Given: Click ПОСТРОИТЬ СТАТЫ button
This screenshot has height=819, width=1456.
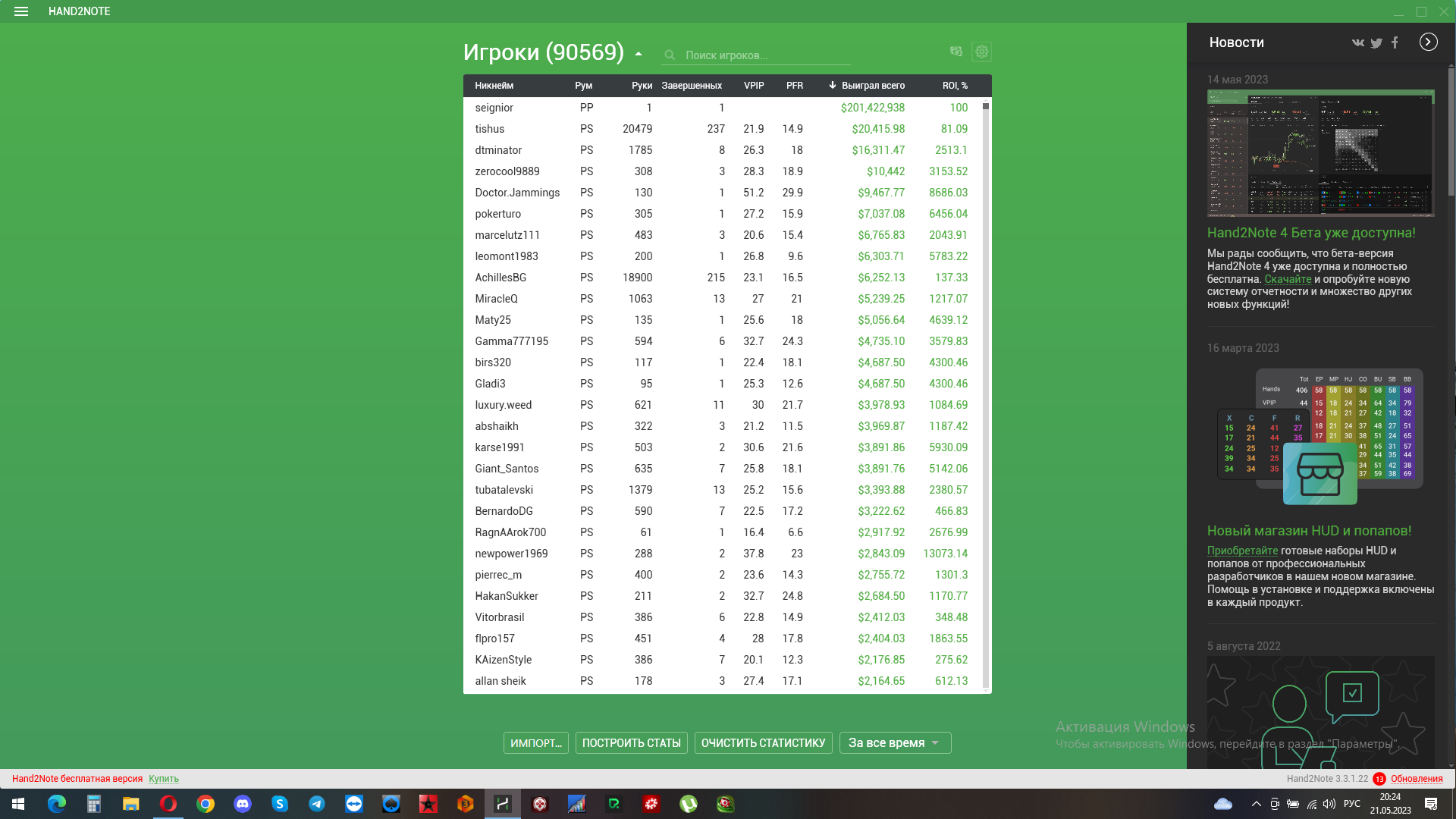Looking at the screenshot, I should [x=632, y=742].
